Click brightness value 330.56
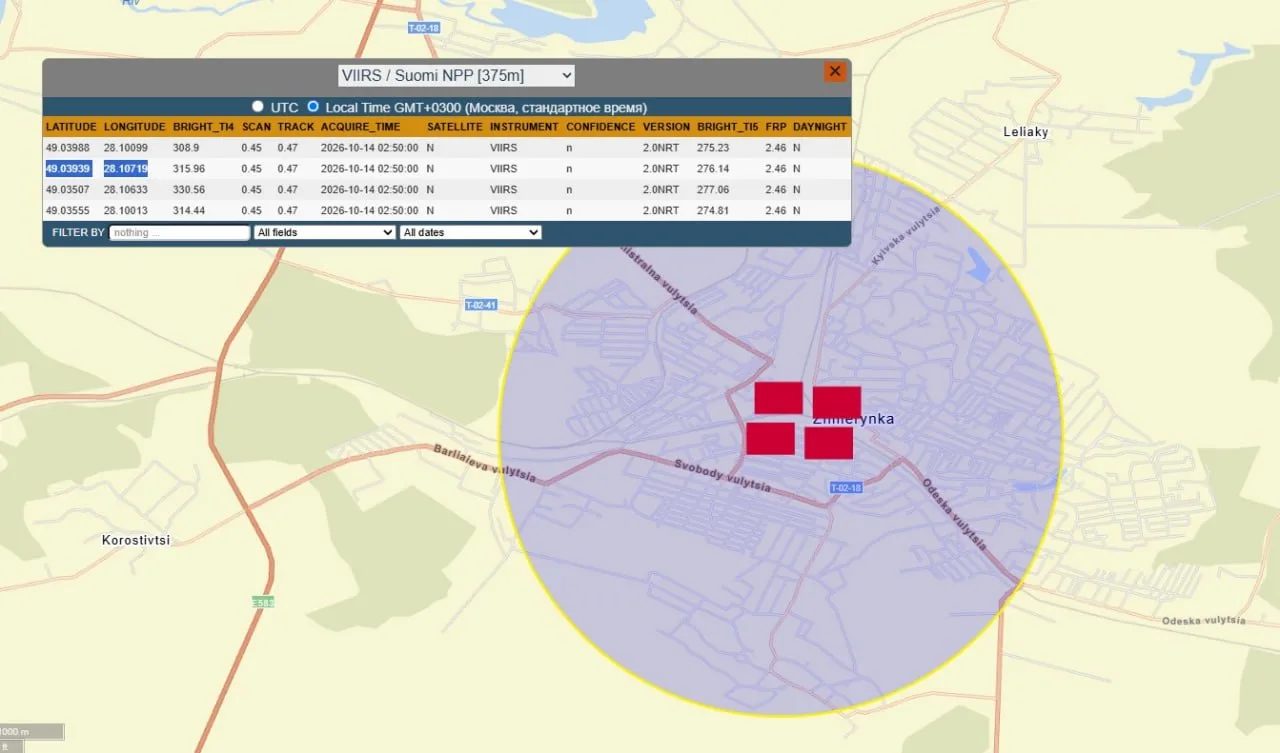Viewport: 1280px width, 753px height. tap(189, 190)
